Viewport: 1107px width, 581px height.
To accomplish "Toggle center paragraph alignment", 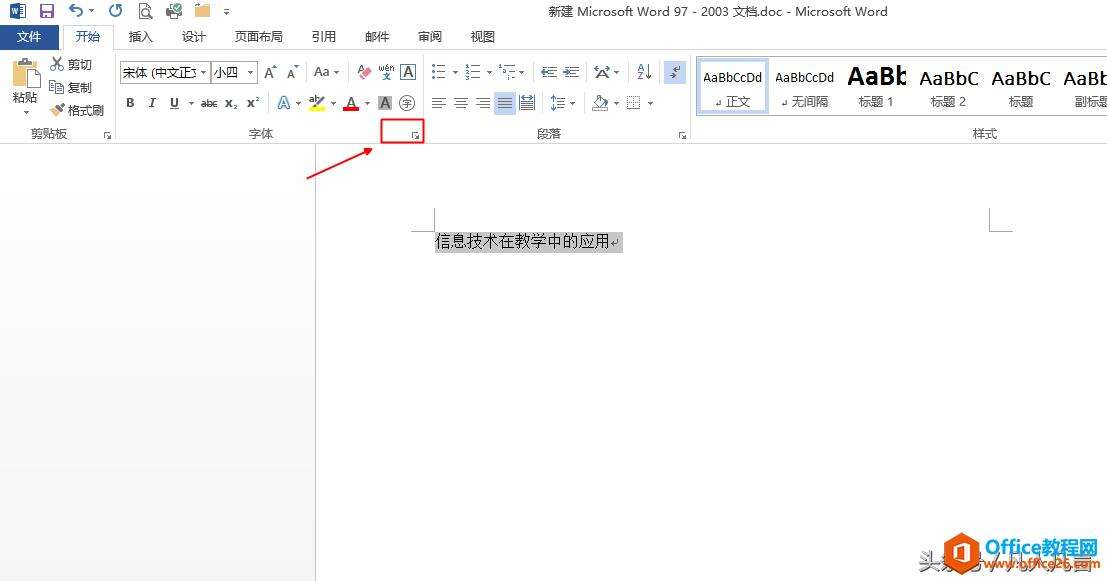I will coord(460,103).
